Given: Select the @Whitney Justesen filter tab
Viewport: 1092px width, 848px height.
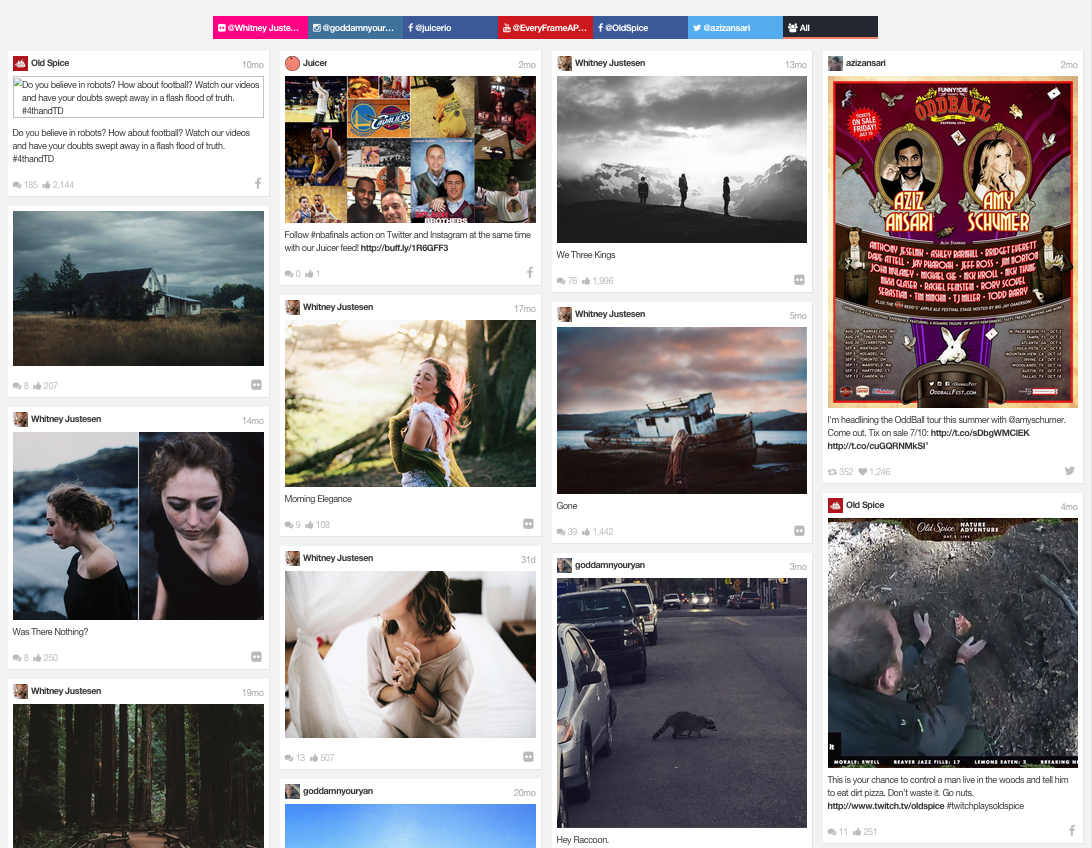Looking at the screenshot, I should click(258, 27).
